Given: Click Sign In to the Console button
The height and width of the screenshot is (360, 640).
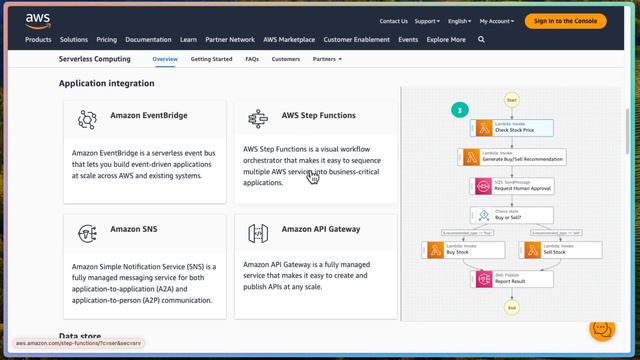Looking at the screenshot, I should (x=565, y=21).
